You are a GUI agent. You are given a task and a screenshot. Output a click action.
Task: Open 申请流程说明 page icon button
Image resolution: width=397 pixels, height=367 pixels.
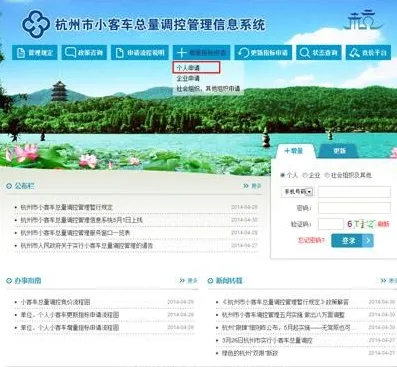point(119,53)
